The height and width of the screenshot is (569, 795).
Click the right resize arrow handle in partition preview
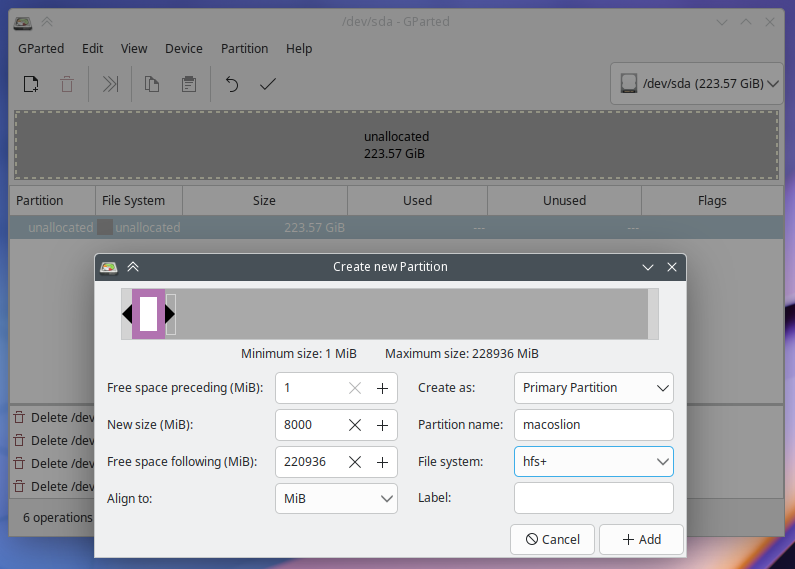point(170,314)
